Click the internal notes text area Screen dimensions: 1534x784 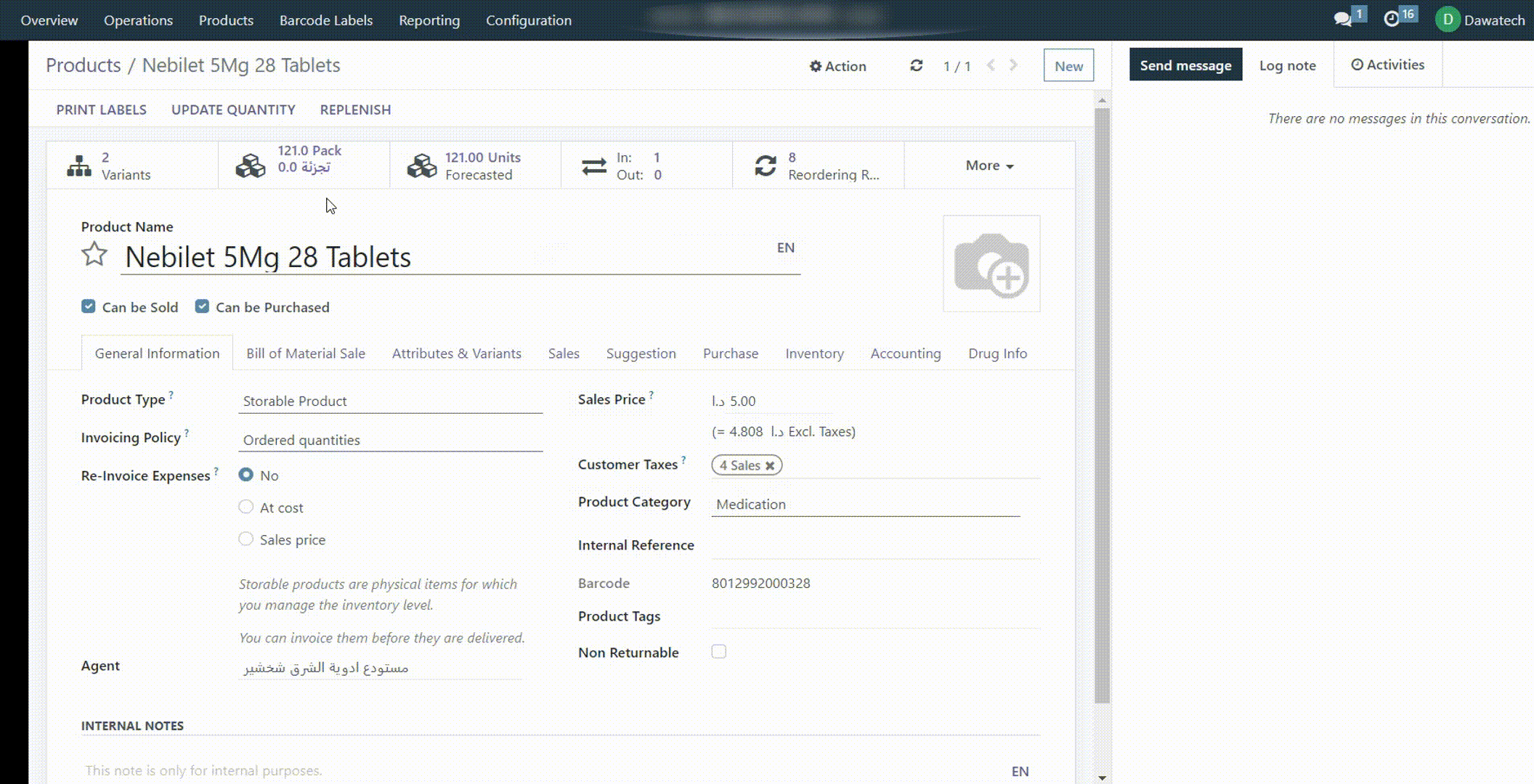[x=545, y=770]
